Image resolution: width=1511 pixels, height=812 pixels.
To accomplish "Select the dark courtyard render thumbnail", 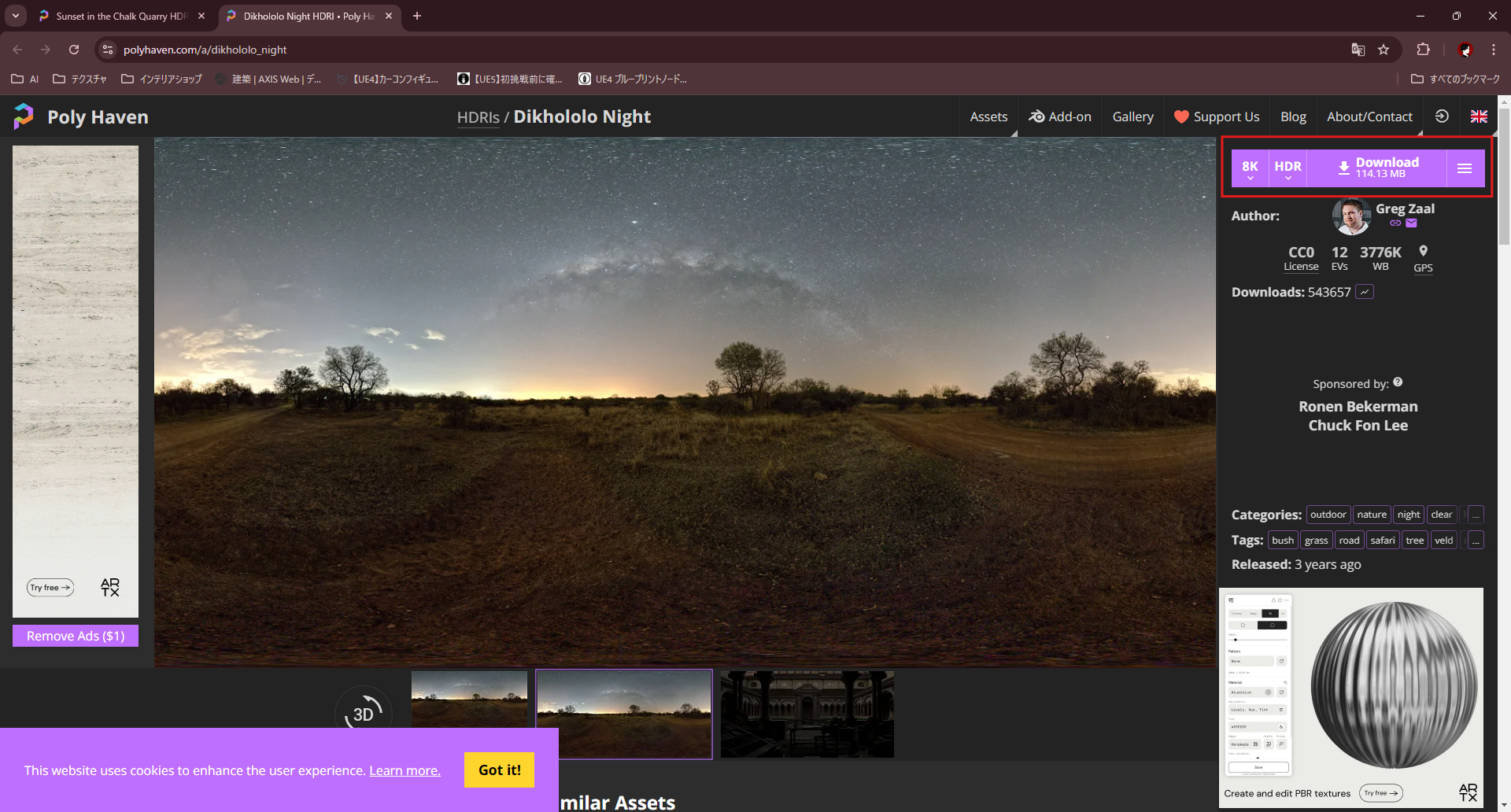I will (x=807, y=714).
